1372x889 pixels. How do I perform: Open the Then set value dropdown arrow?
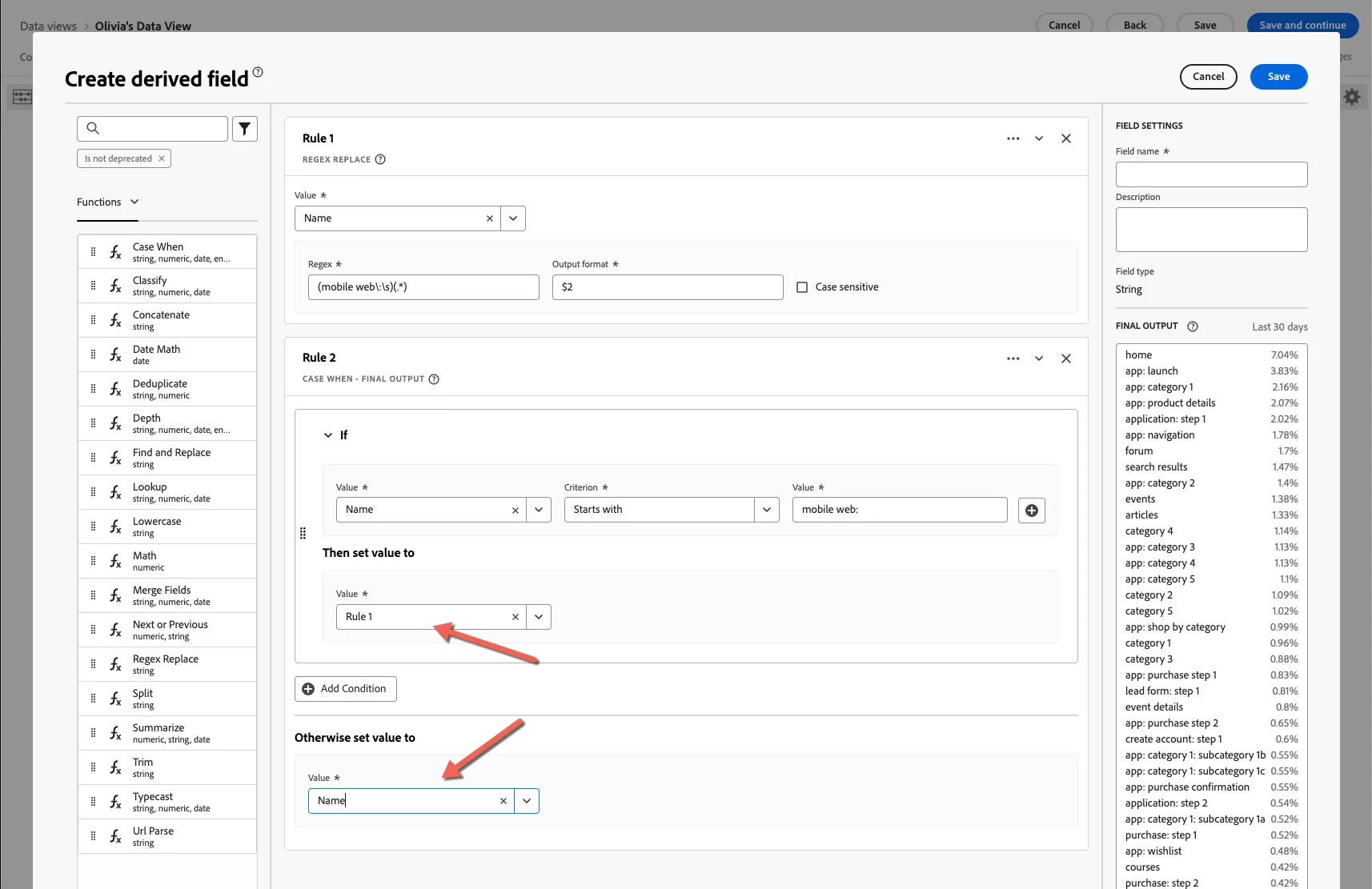(x=539, y=617)
